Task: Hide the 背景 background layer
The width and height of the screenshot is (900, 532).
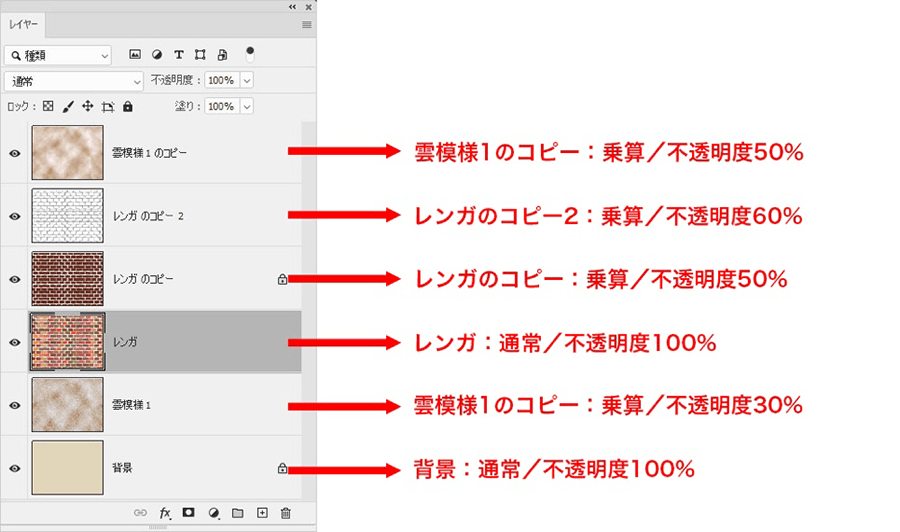Action: click(15, 468)
